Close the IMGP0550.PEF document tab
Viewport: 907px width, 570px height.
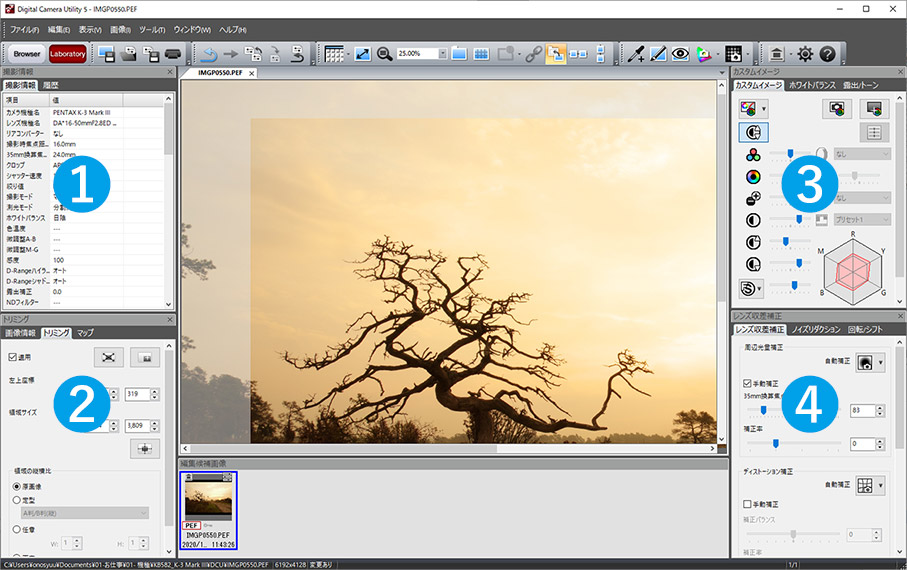click(x=252, y=73)
